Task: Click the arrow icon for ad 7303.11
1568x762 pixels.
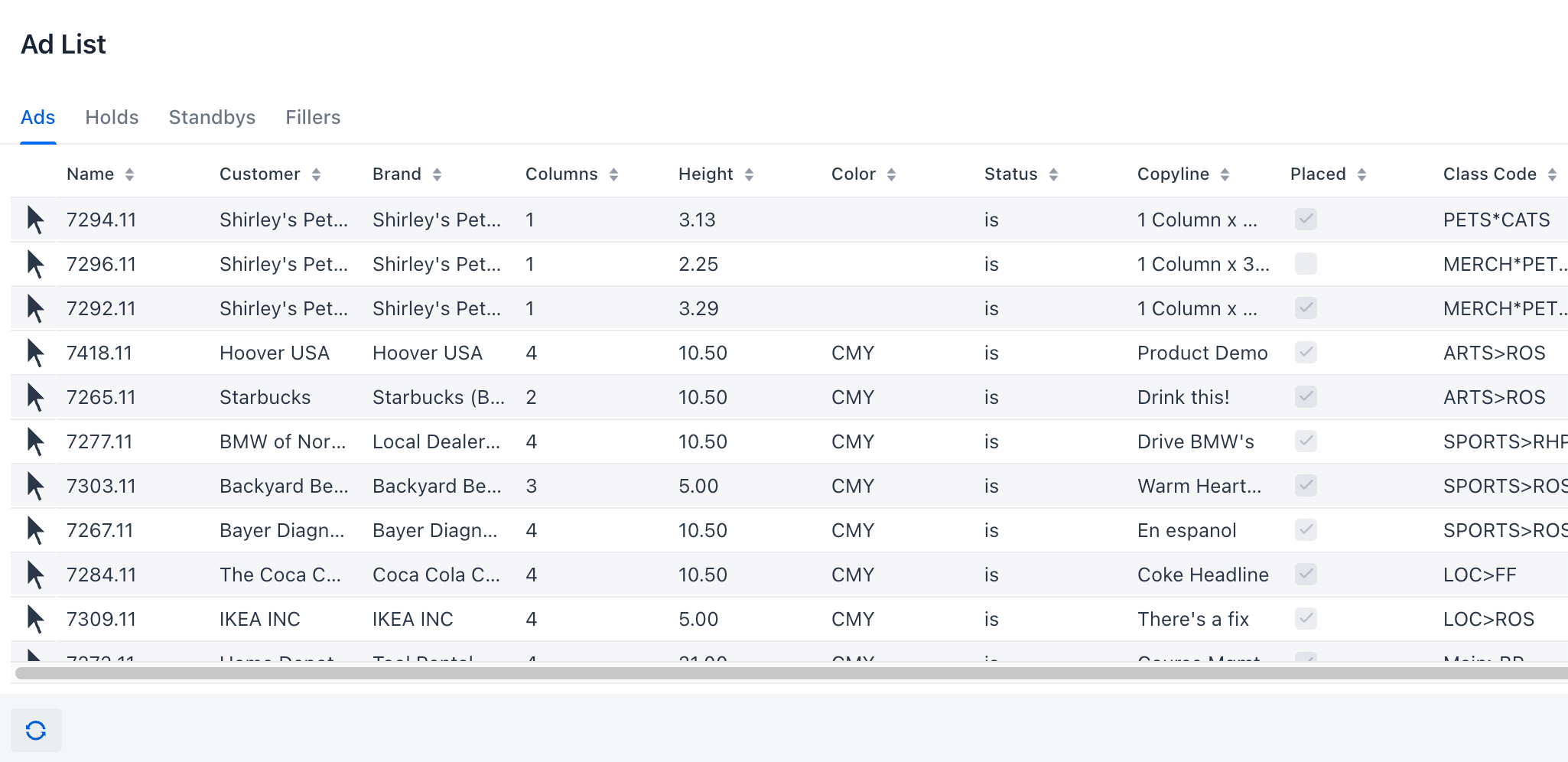Action: tap(35, 486)
